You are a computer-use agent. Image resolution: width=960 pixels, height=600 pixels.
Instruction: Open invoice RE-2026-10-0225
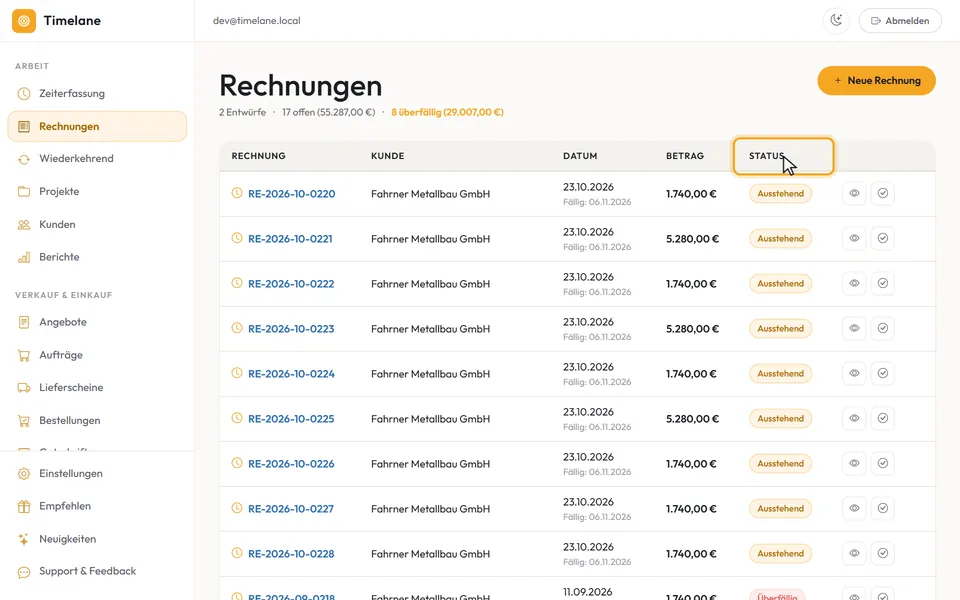[291, 419]
